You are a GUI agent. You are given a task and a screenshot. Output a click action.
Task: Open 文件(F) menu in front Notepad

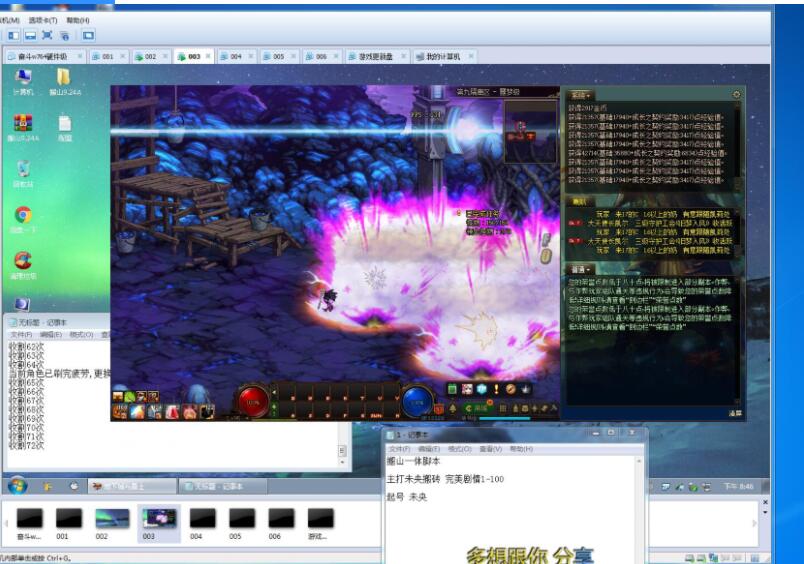pyautogui.click(x=399, y=449)
